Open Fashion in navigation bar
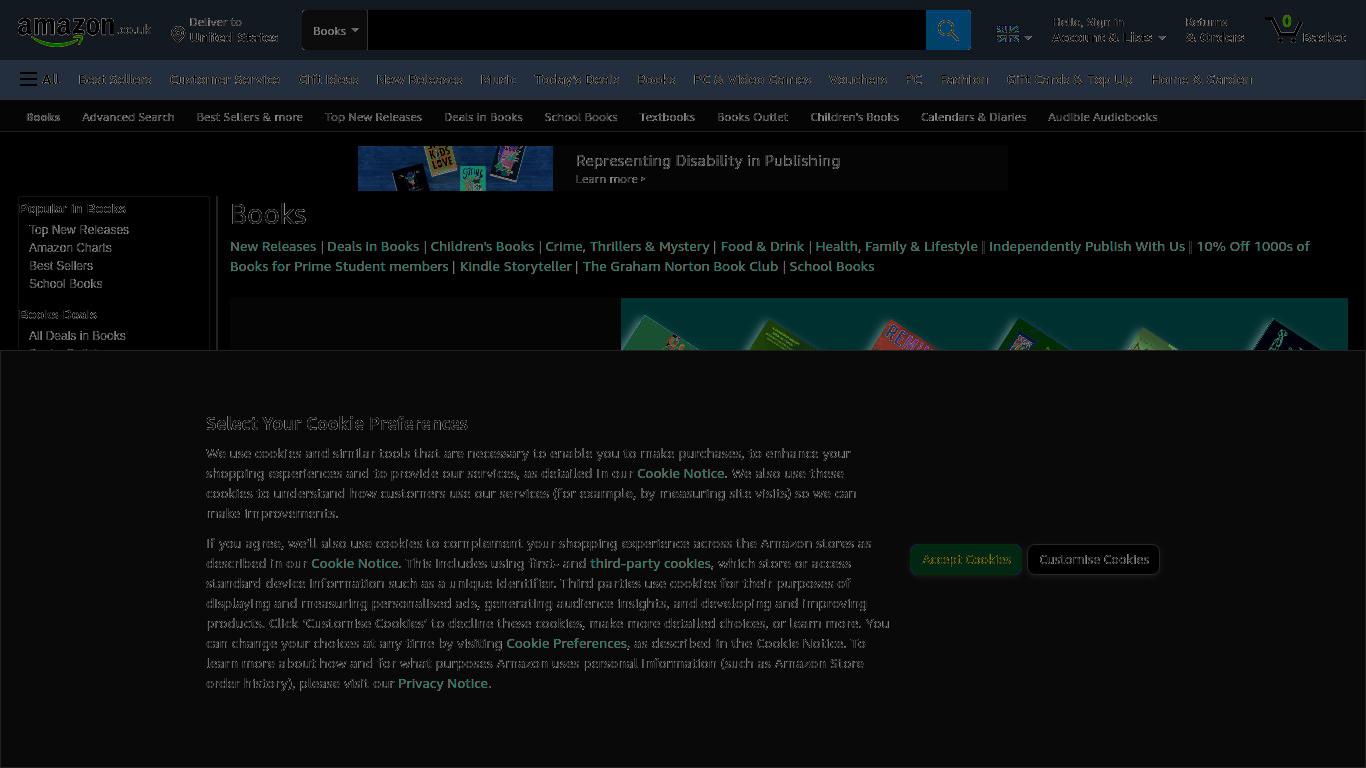This screenshot has width=1366, height=768. 964,79
